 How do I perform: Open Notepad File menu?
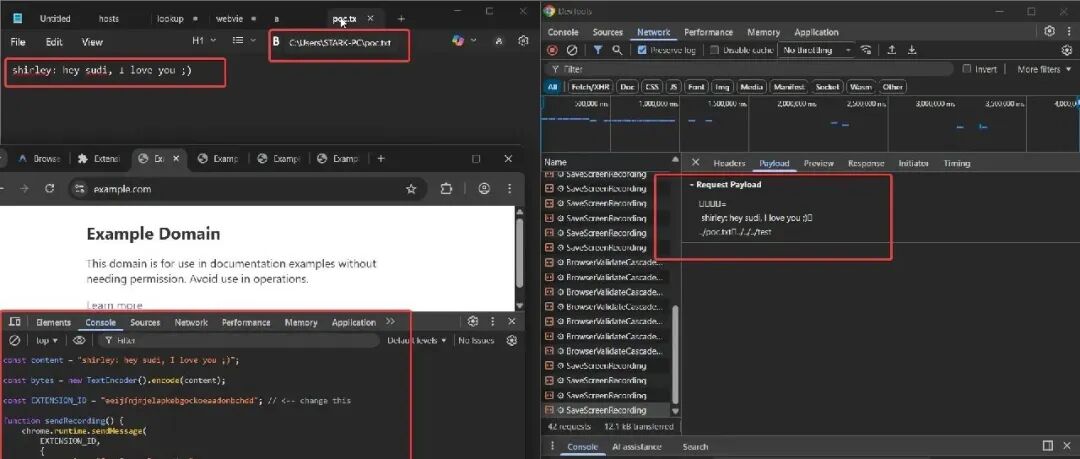coord(18,42)
